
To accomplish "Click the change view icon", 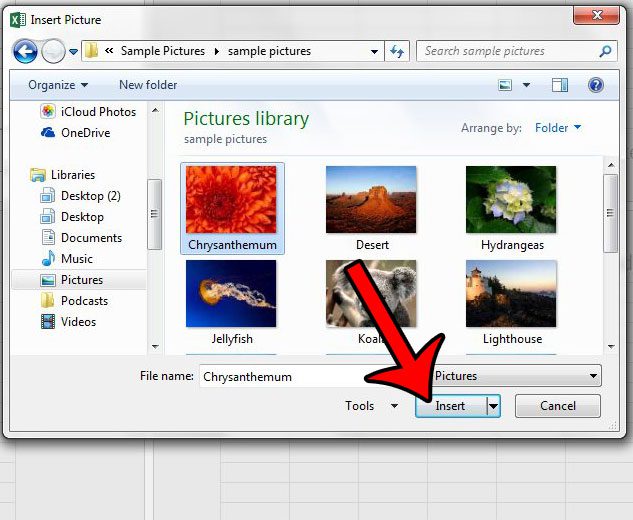I will [505, 85].
